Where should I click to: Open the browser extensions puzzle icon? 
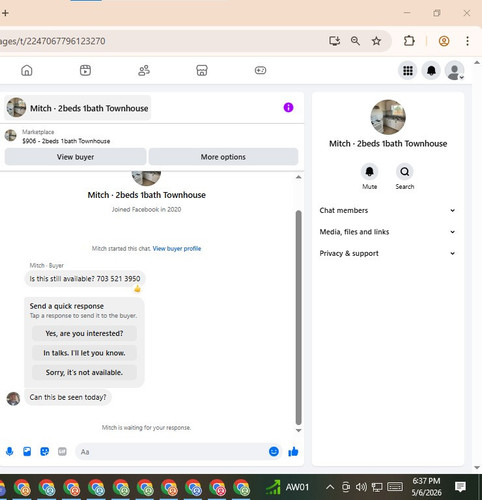click(x=409, y=41)
